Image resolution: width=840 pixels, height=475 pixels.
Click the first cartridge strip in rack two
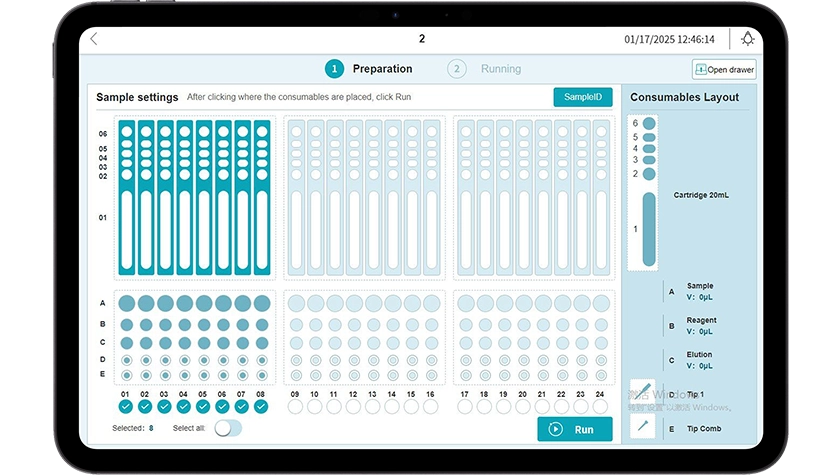coord(296,197)
